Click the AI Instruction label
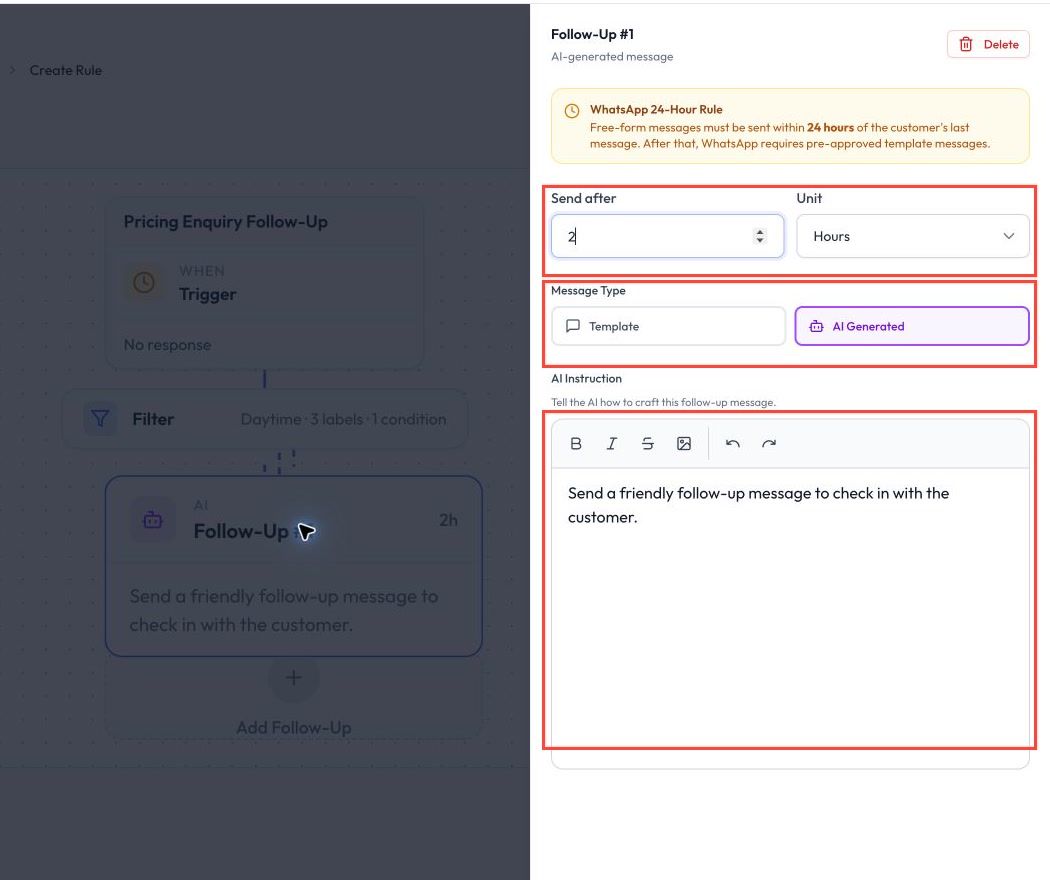This screenshot has width=1050, height=880. pyautogui.click(x=586, y=378)
